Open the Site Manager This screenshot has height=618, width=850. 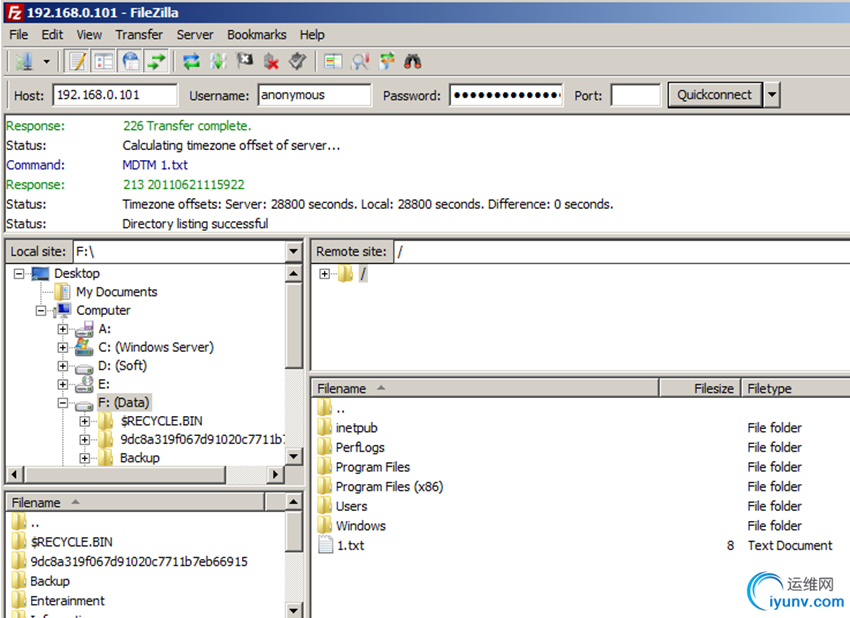point(24,61)
